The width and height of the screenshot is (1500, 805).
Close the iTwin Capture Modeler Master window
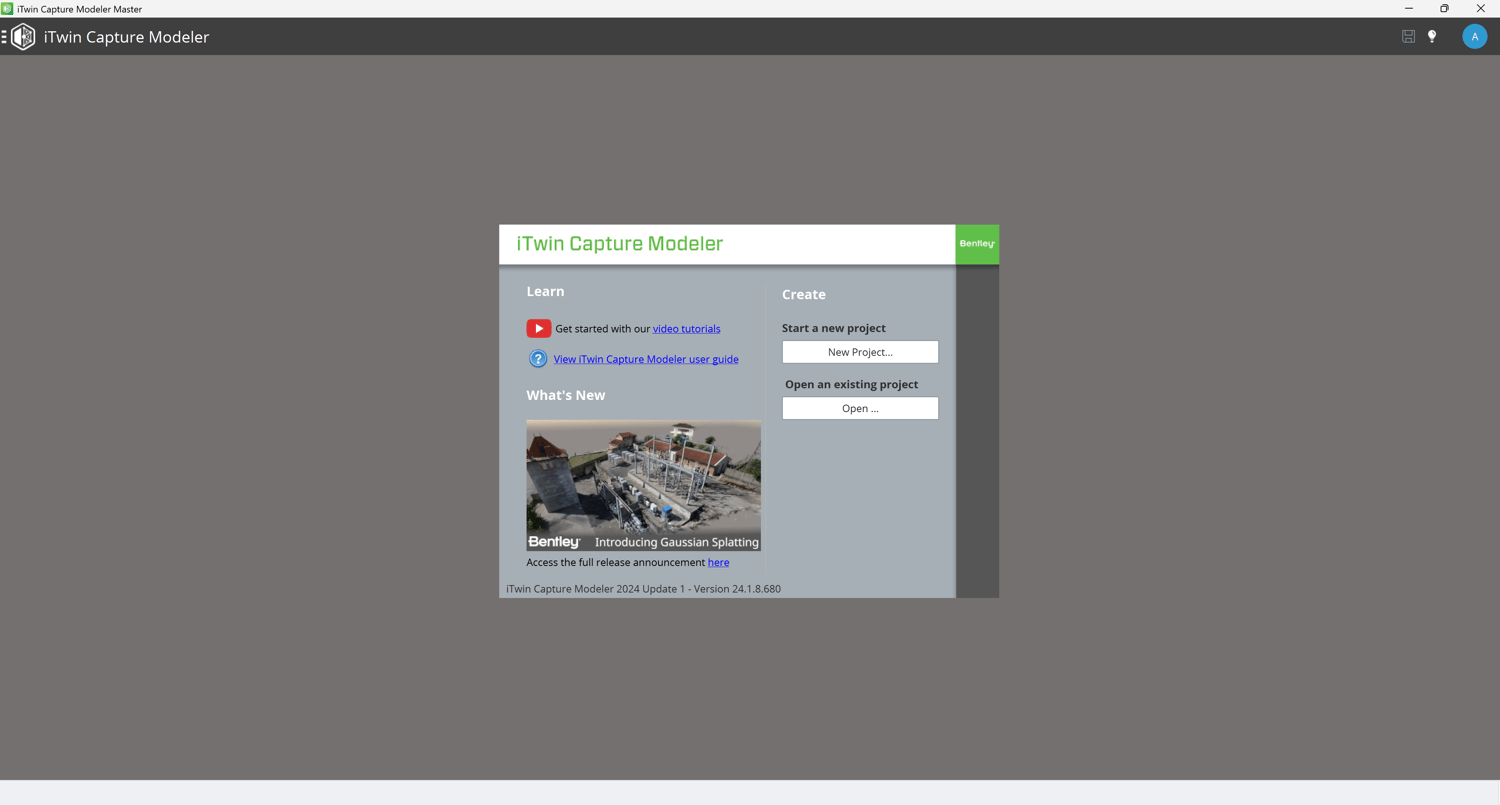pyautogui.click(x=1481, y=8)
